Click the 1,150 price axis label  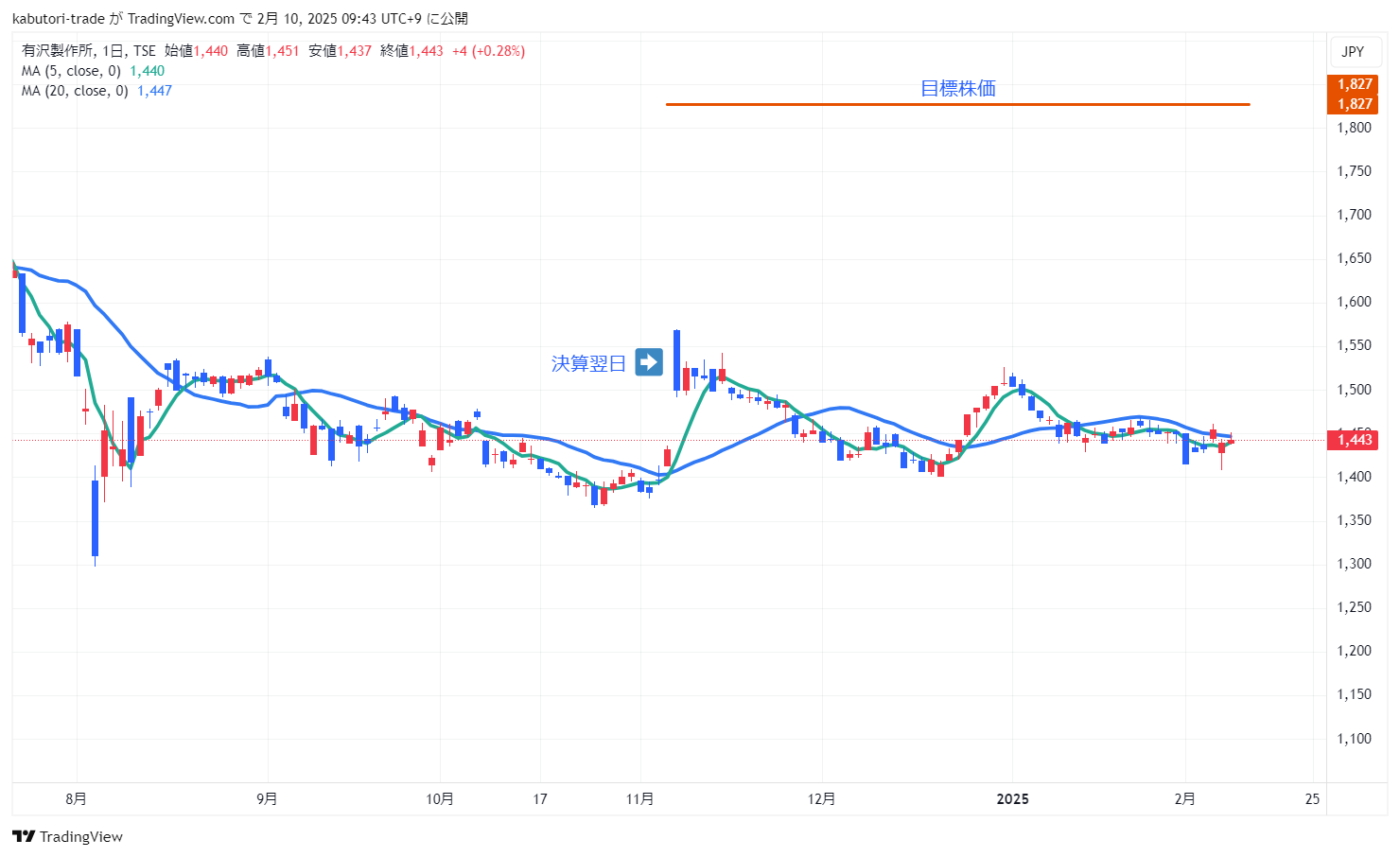(1354, 694)
